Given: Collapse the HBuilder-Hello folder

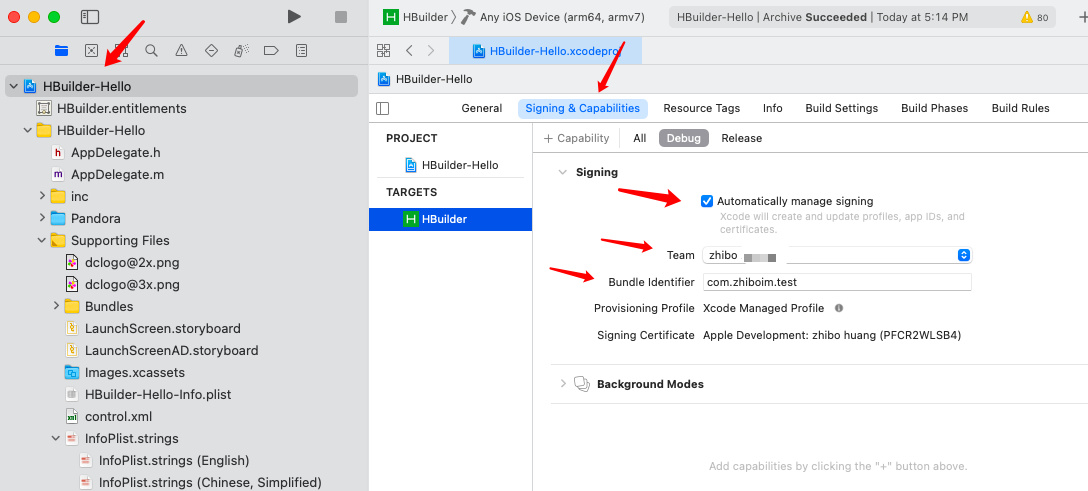Looking at the screenshot, I should [28, 130].
